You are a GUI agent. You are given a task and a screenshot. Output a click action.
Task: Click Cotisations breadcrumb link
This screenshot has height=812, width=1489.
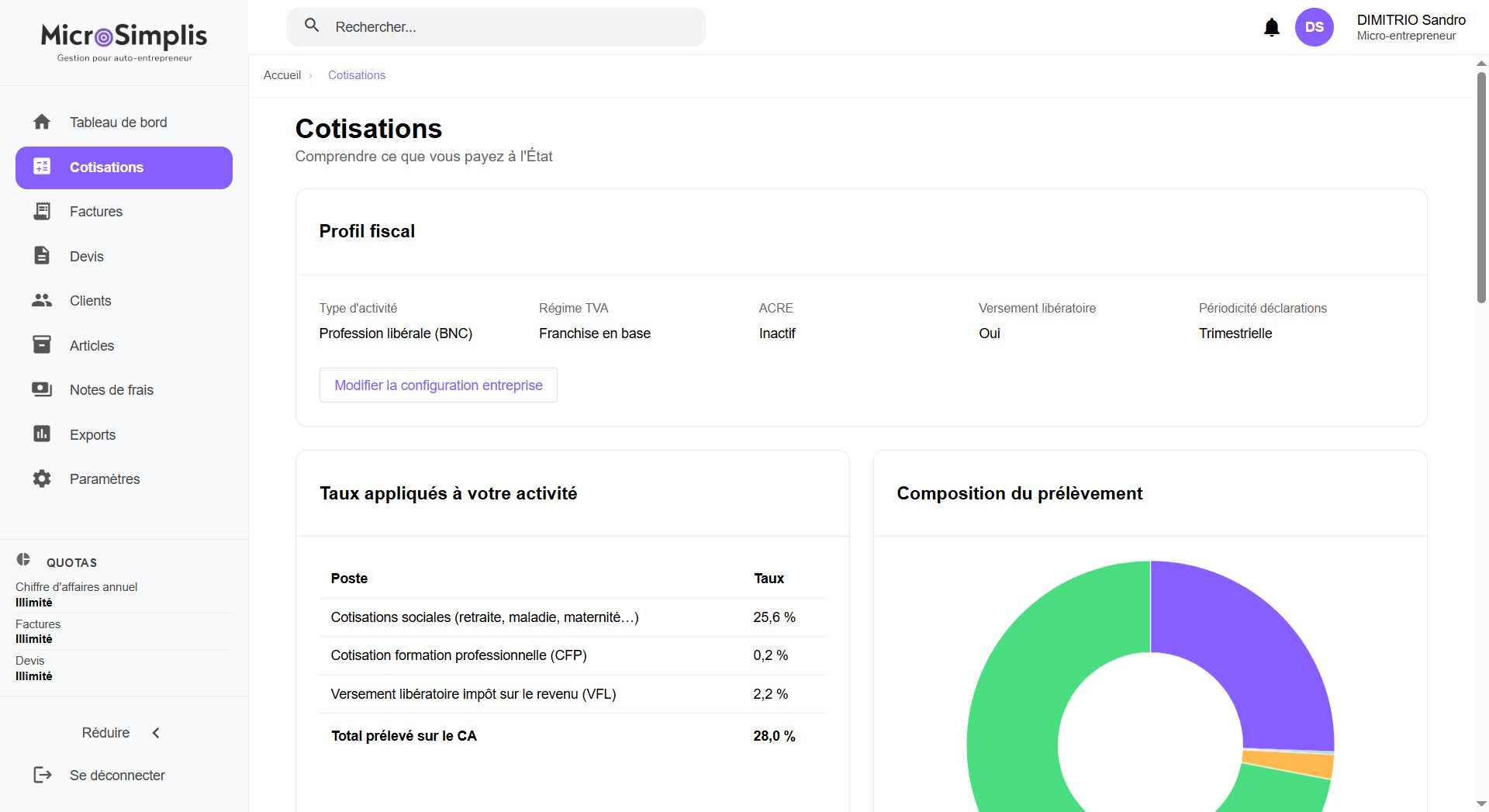point(357,75)
